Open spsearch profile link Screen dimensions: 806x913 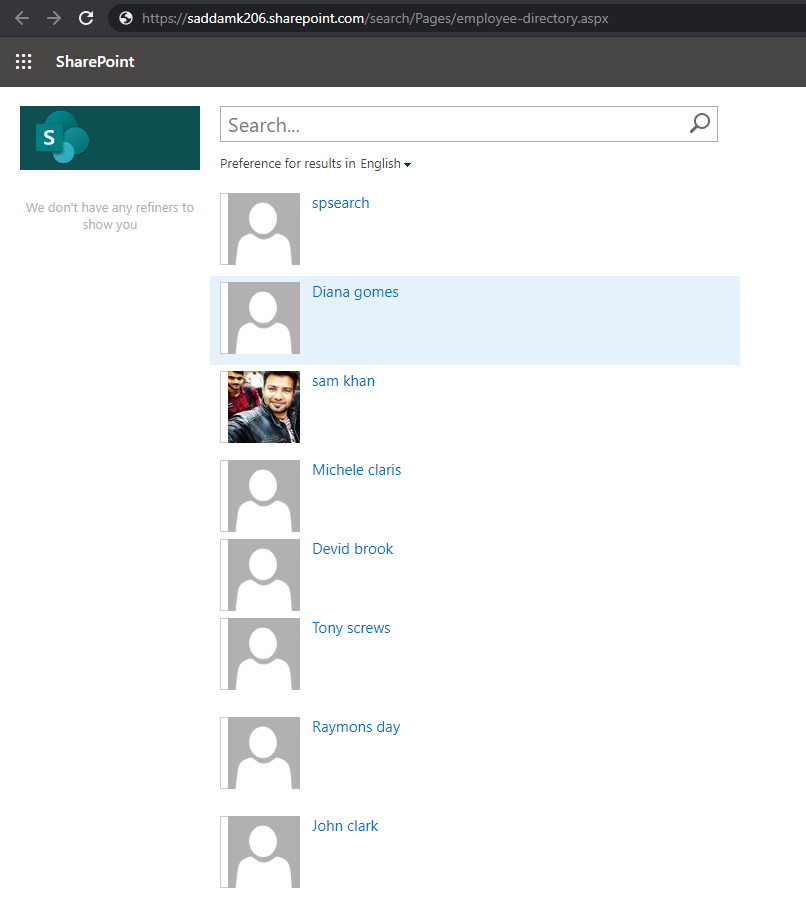tap(341, 203)
